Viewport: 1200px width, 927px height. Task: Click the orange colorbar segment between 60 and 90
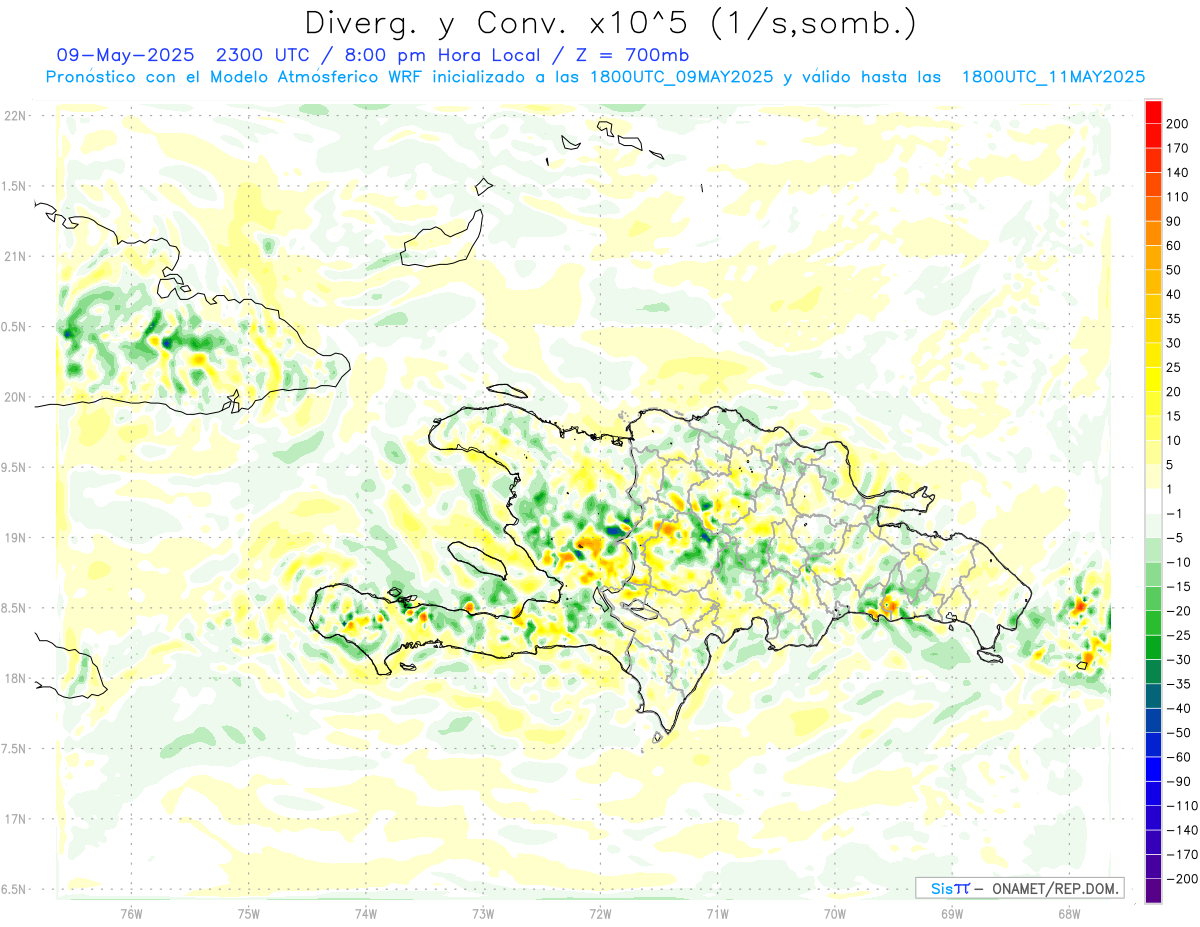point(1153,233)
